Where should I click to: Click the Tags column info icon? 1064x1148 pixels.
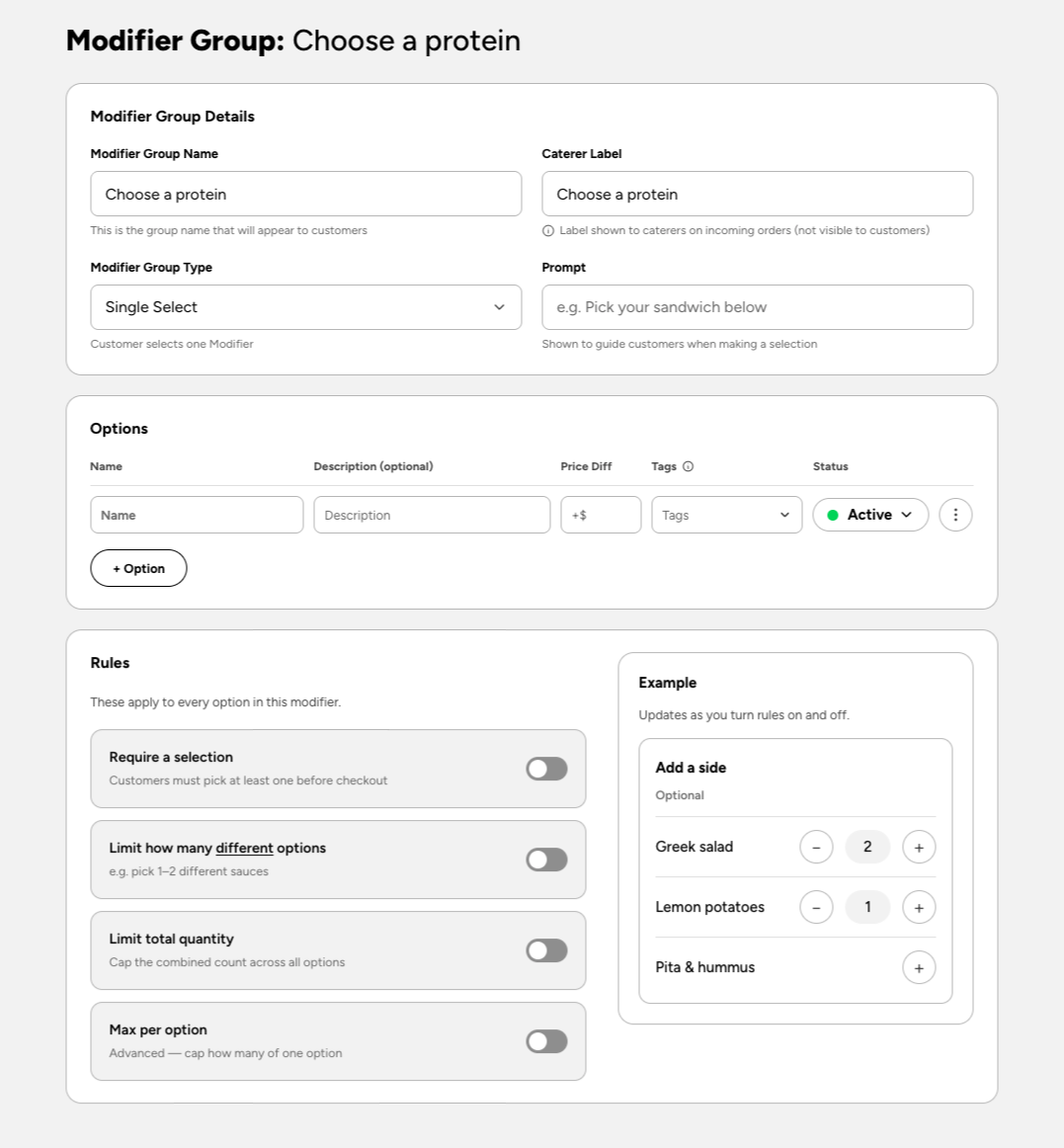click(x=689, y=466)
